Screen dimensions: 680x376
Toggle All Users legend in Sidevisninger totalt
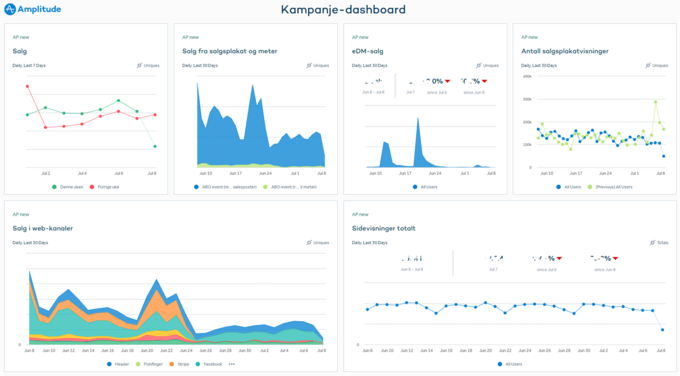pyautogui.click(x=510, y=364)
